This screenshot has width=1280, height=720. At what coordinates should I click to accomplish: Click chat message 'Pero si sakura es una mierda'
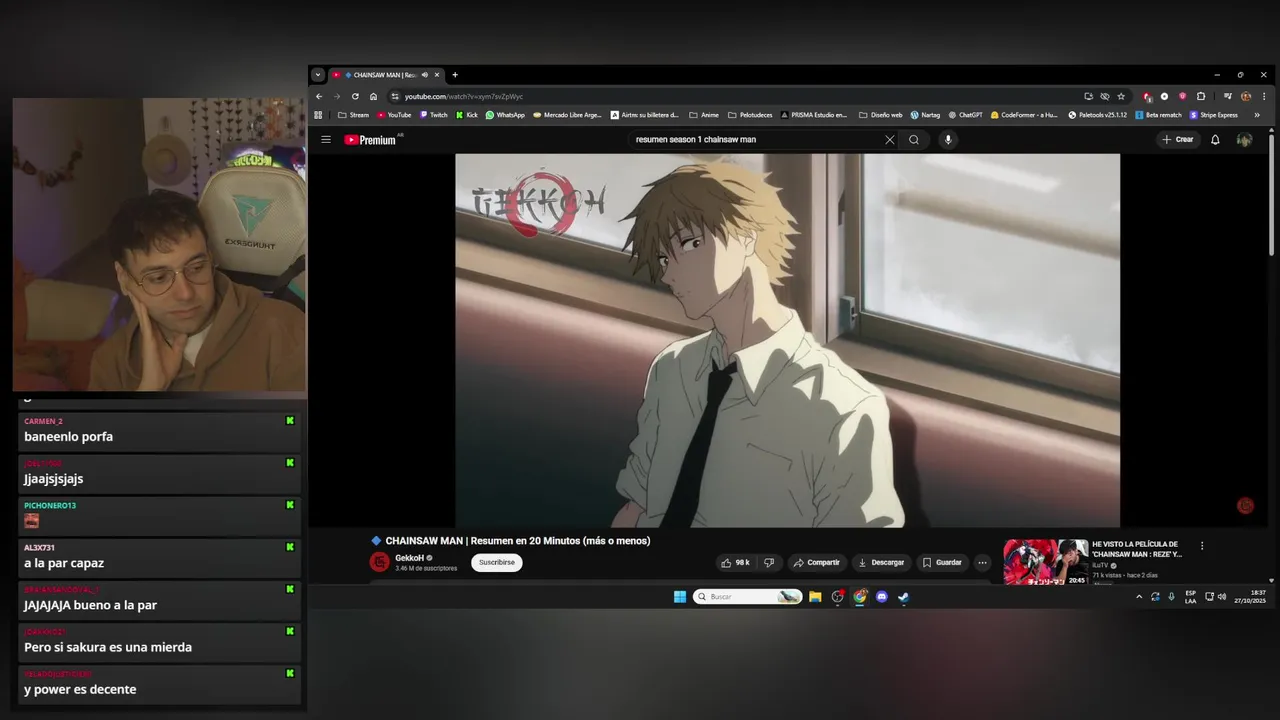point(108,647)
